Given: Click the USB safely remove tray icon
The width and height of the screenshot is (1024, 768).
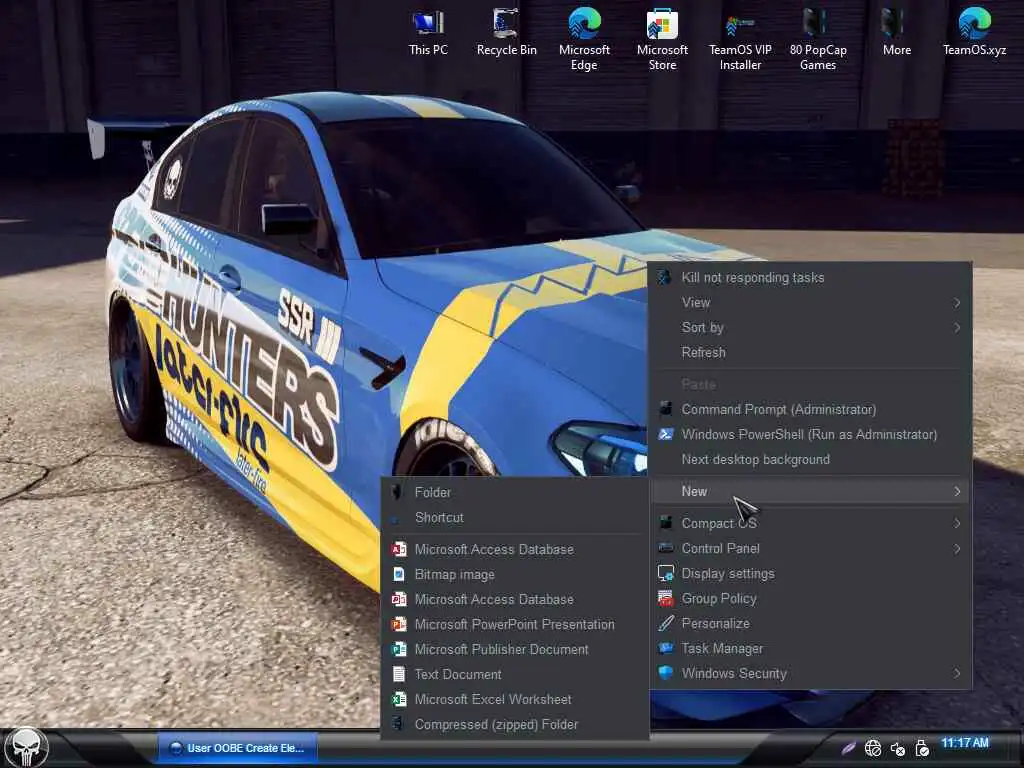Looking at the screenshot, I should pyautogui.click(x=921, y=748).
